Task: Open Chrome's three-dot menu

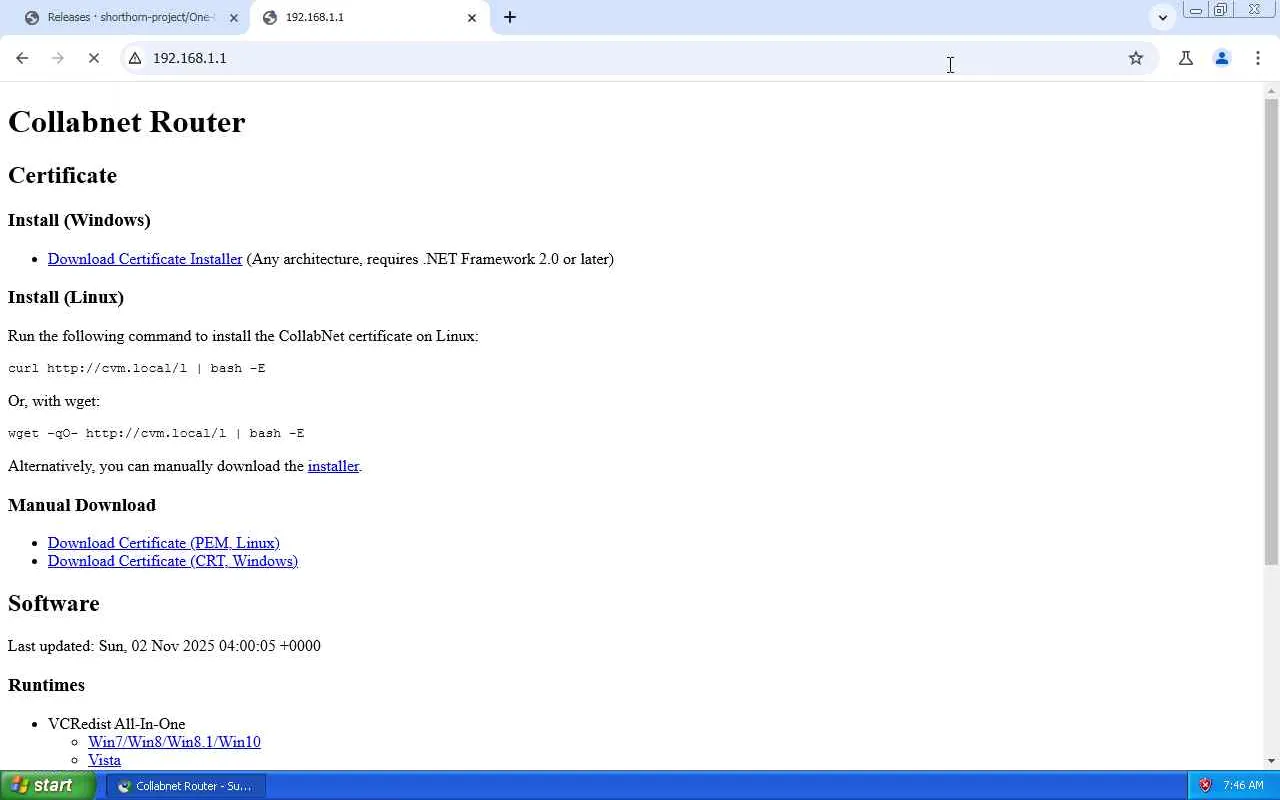Action: [1258, 58]
